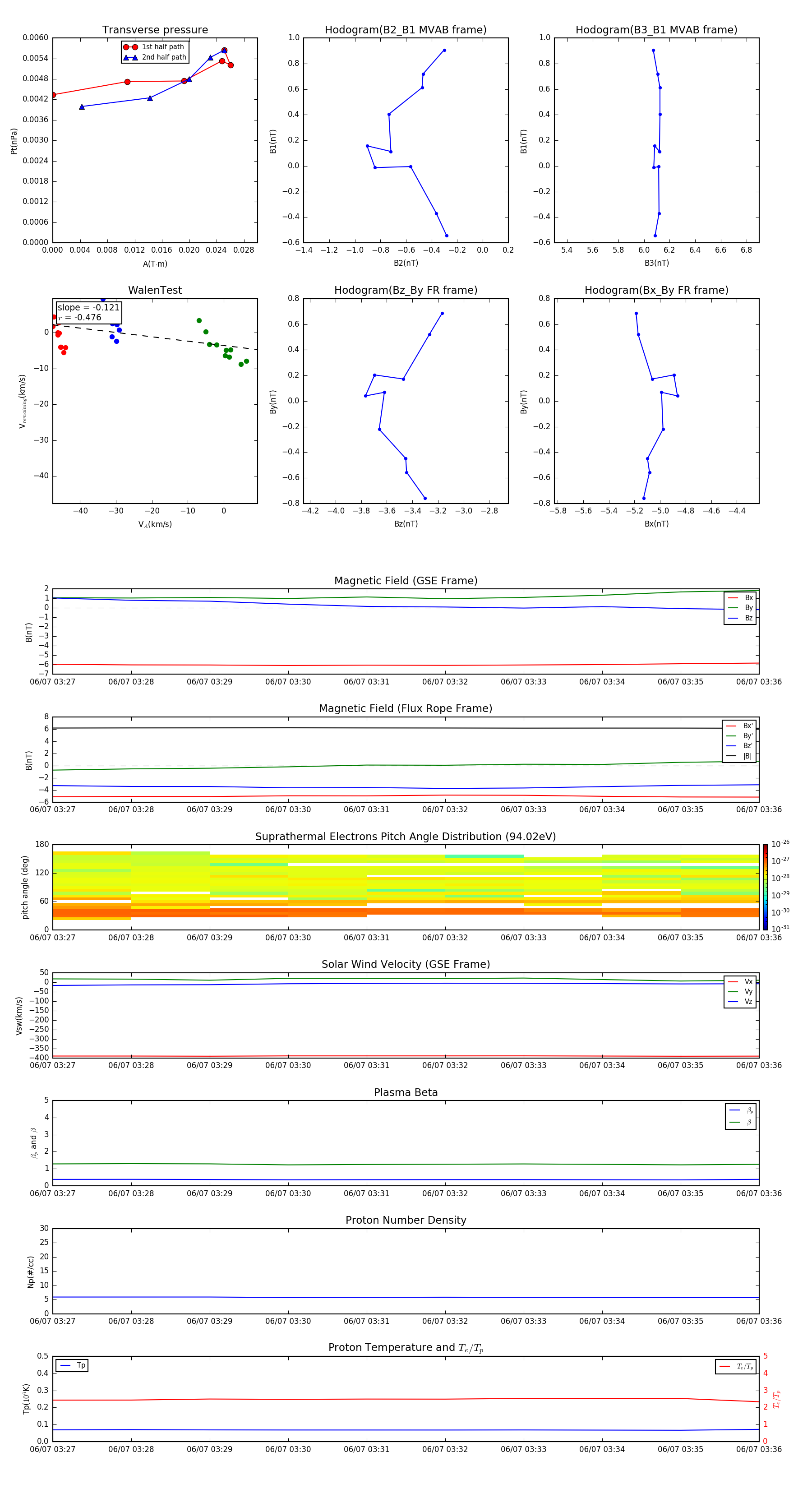Click the "Plasma Beta" title

406,1092
